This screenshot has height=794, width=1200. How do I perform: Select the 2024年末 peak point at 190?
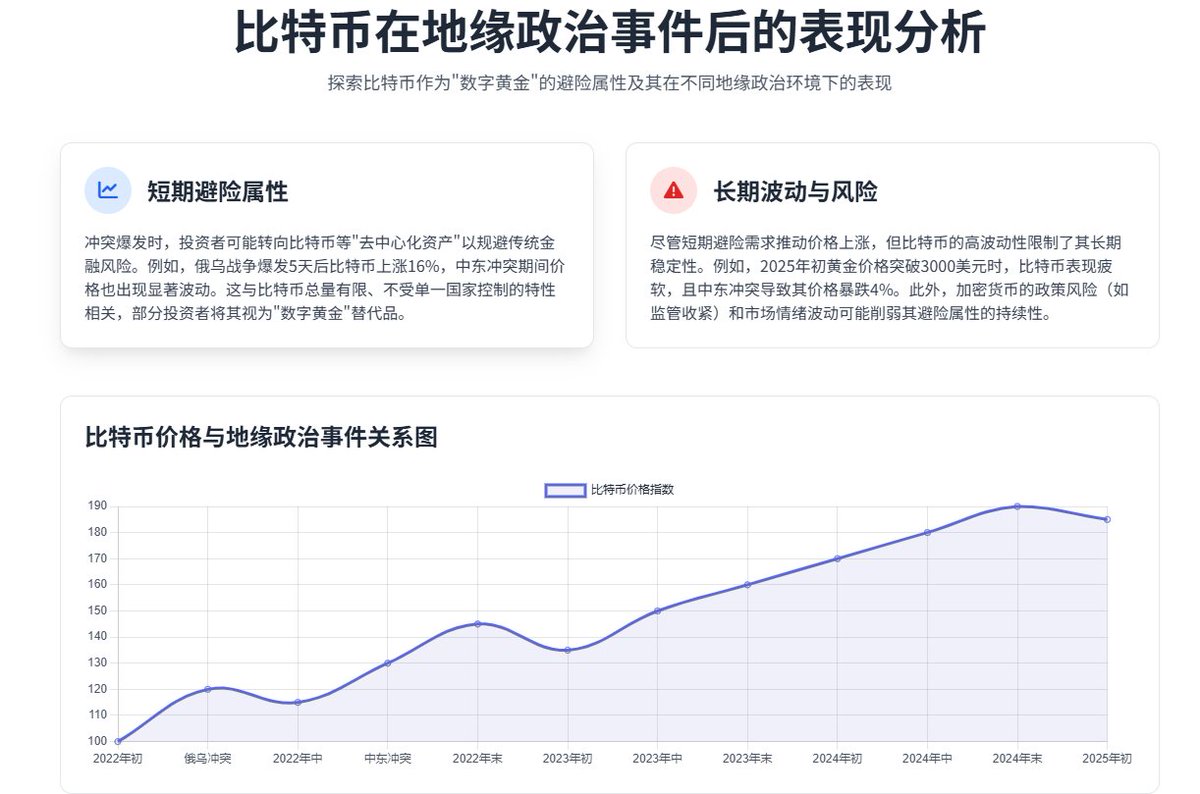click(x=1018, y=506)
